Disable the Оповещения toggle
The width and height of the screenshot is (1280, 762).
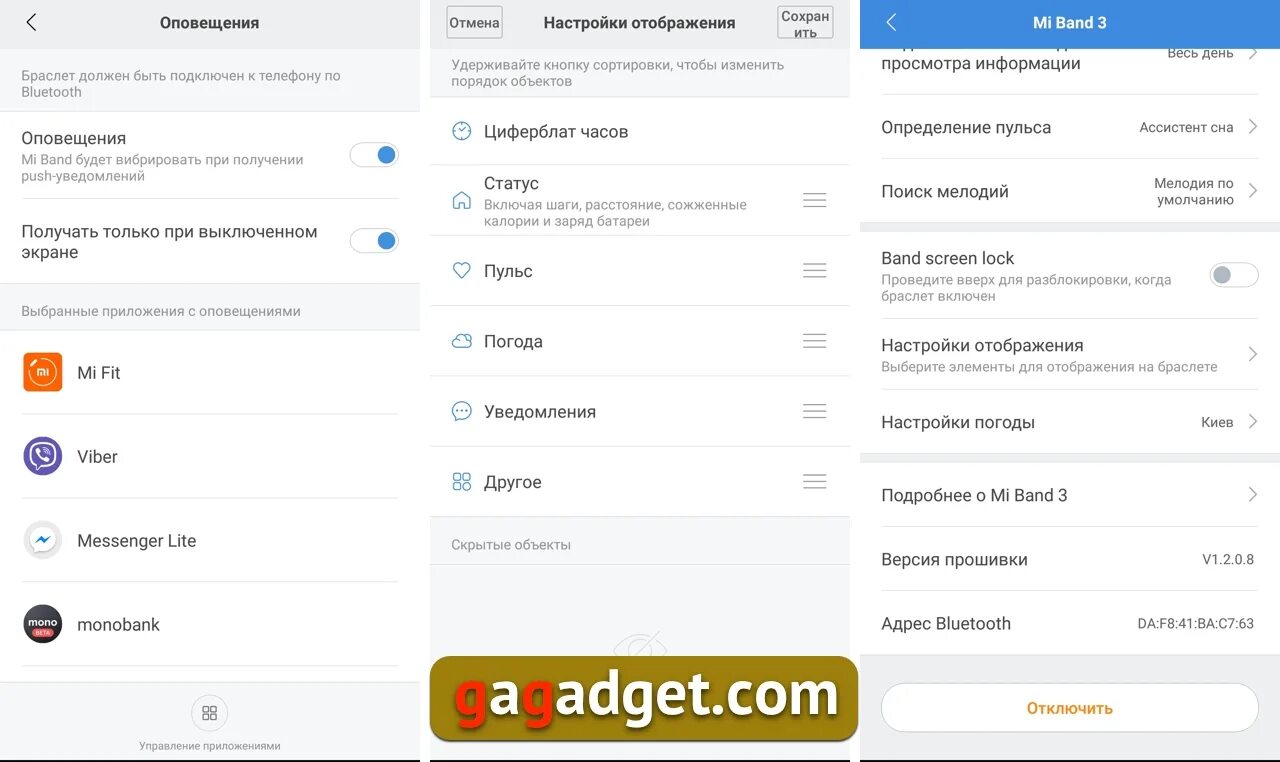pyautogui.click(x=374, y=155)
